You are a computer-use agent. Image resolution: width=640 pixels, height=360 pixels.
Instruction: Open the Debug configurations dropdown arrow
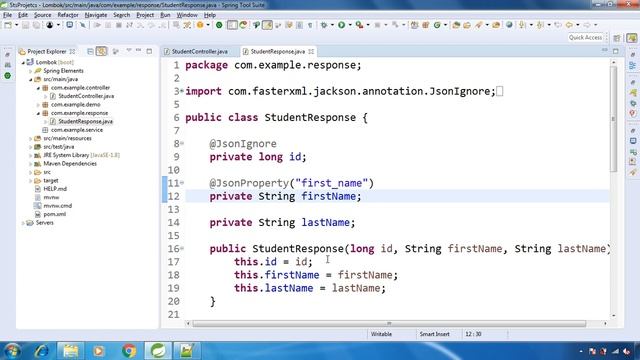[x=332, y=25]
